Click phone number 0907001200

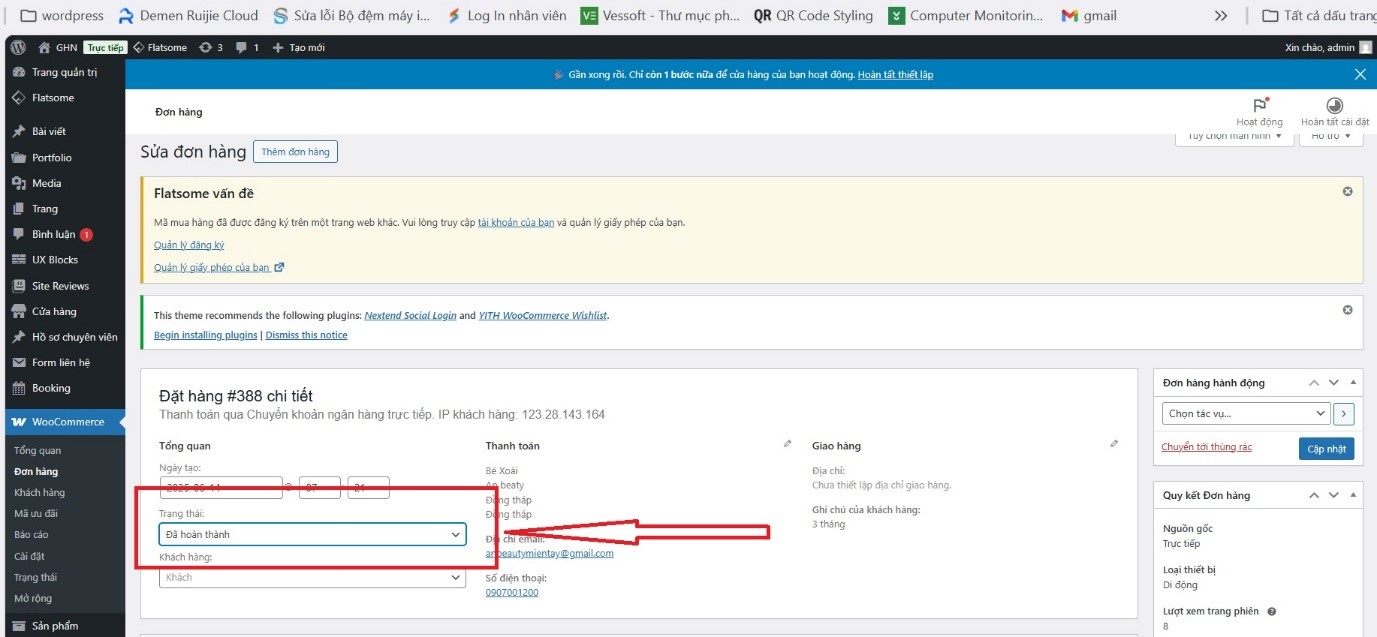pyautogui.click(x=512, y=592)
